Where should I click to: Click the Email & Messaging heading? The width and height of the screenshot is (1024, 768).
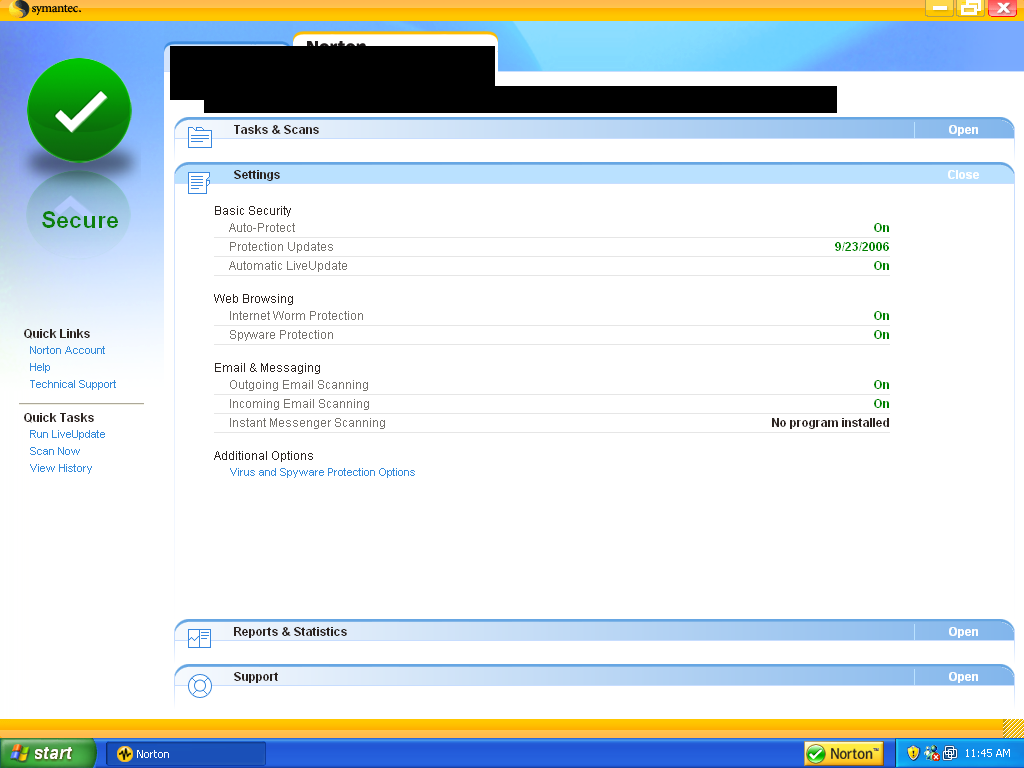[267, 368]
